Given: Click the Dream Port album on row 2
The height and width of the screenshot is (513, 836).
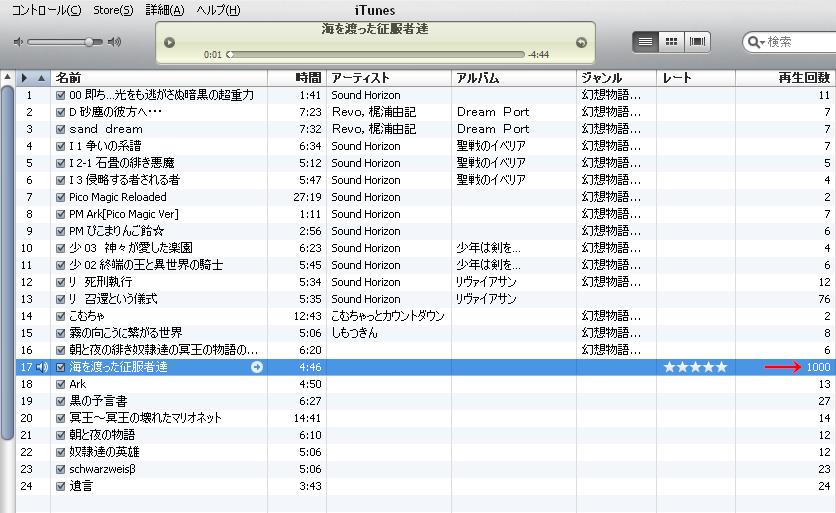Looking at the screenshot, I should [x=493, y=112].
